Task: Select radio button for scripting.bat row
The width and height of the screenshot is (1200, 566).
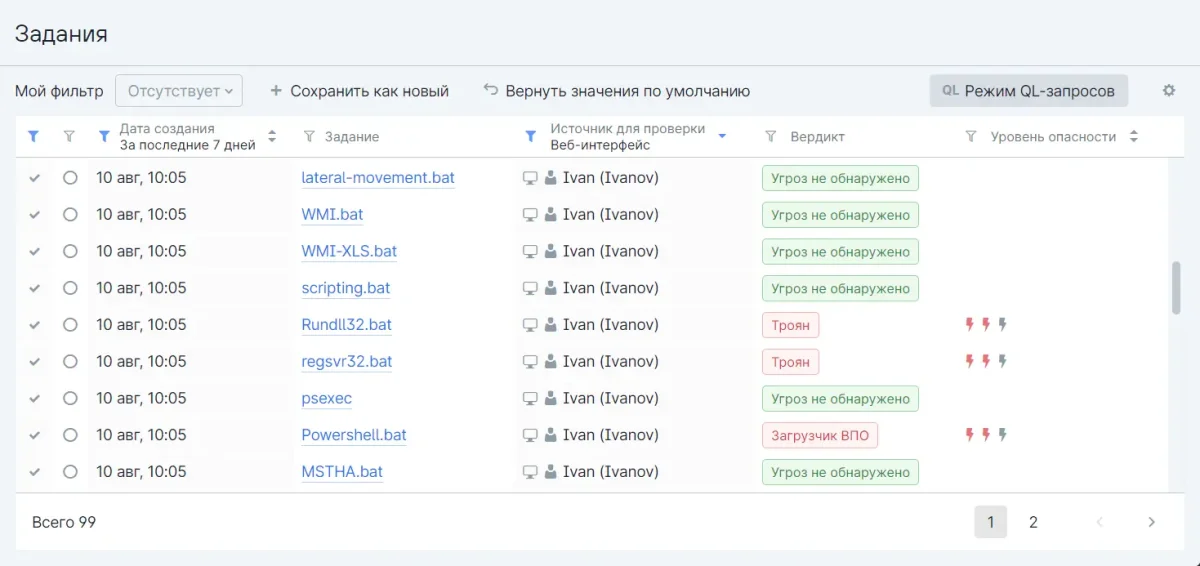Action: 70,288
